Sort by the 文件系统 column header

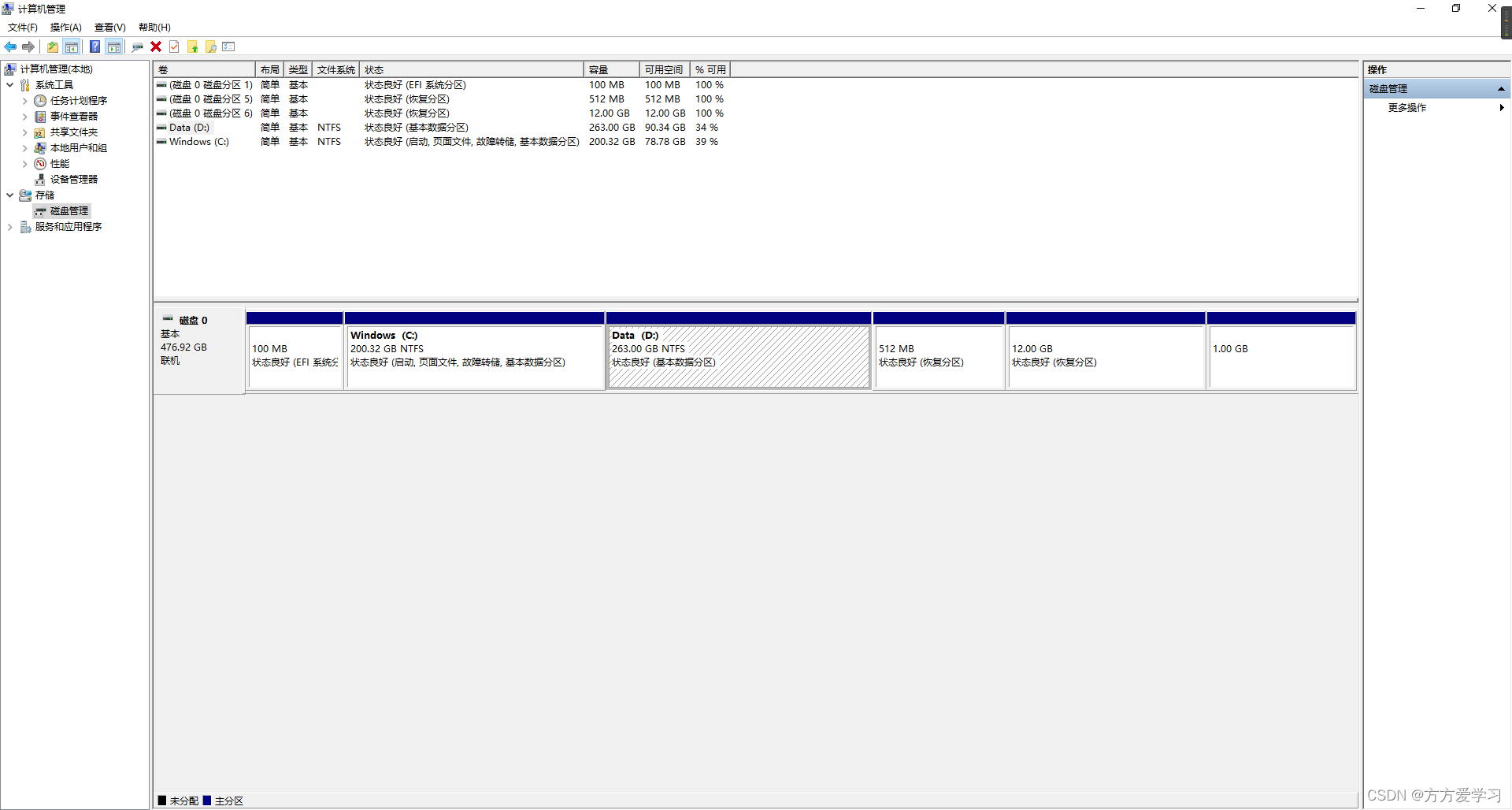[x=336, y=70]
